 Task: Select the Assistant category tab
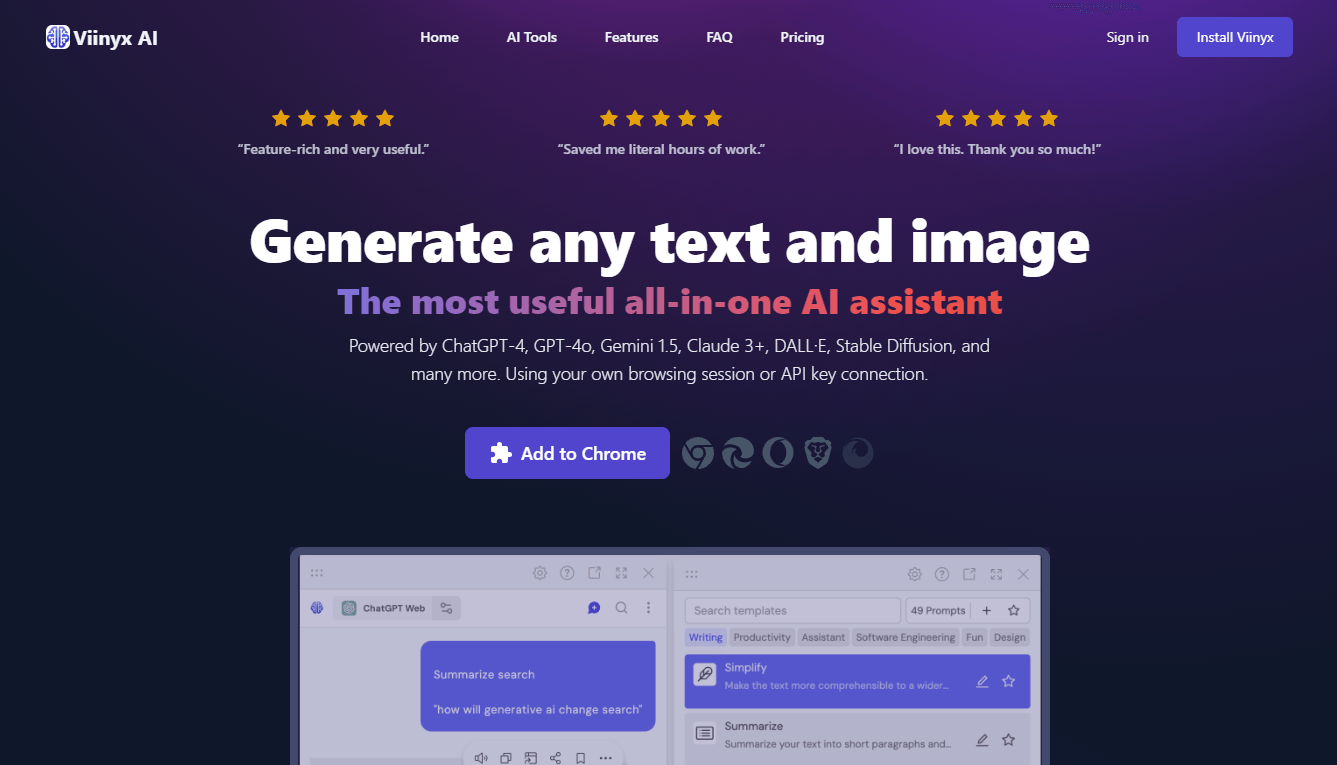click(x=824, y=637)
